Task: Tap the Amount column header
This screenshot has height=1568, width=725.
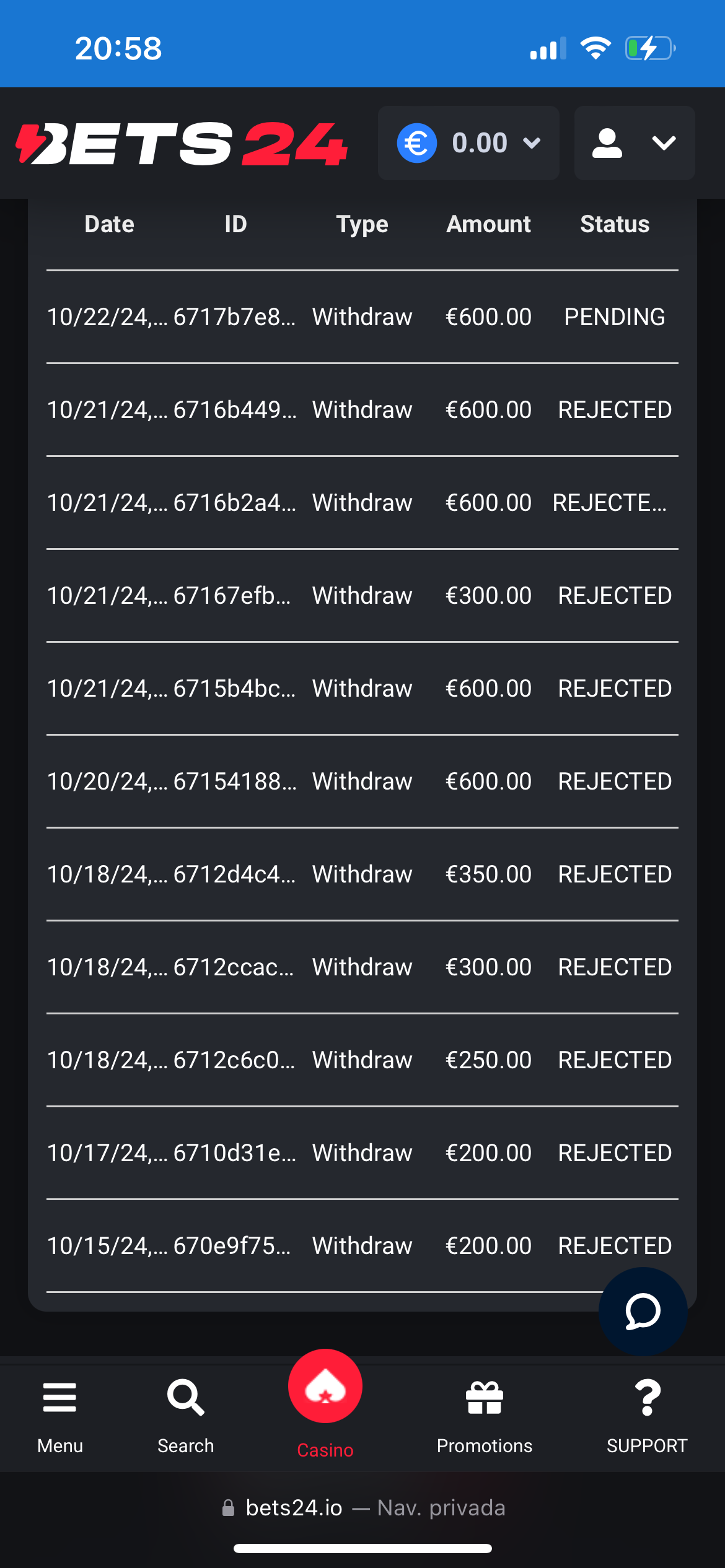Action: [488, 224]
